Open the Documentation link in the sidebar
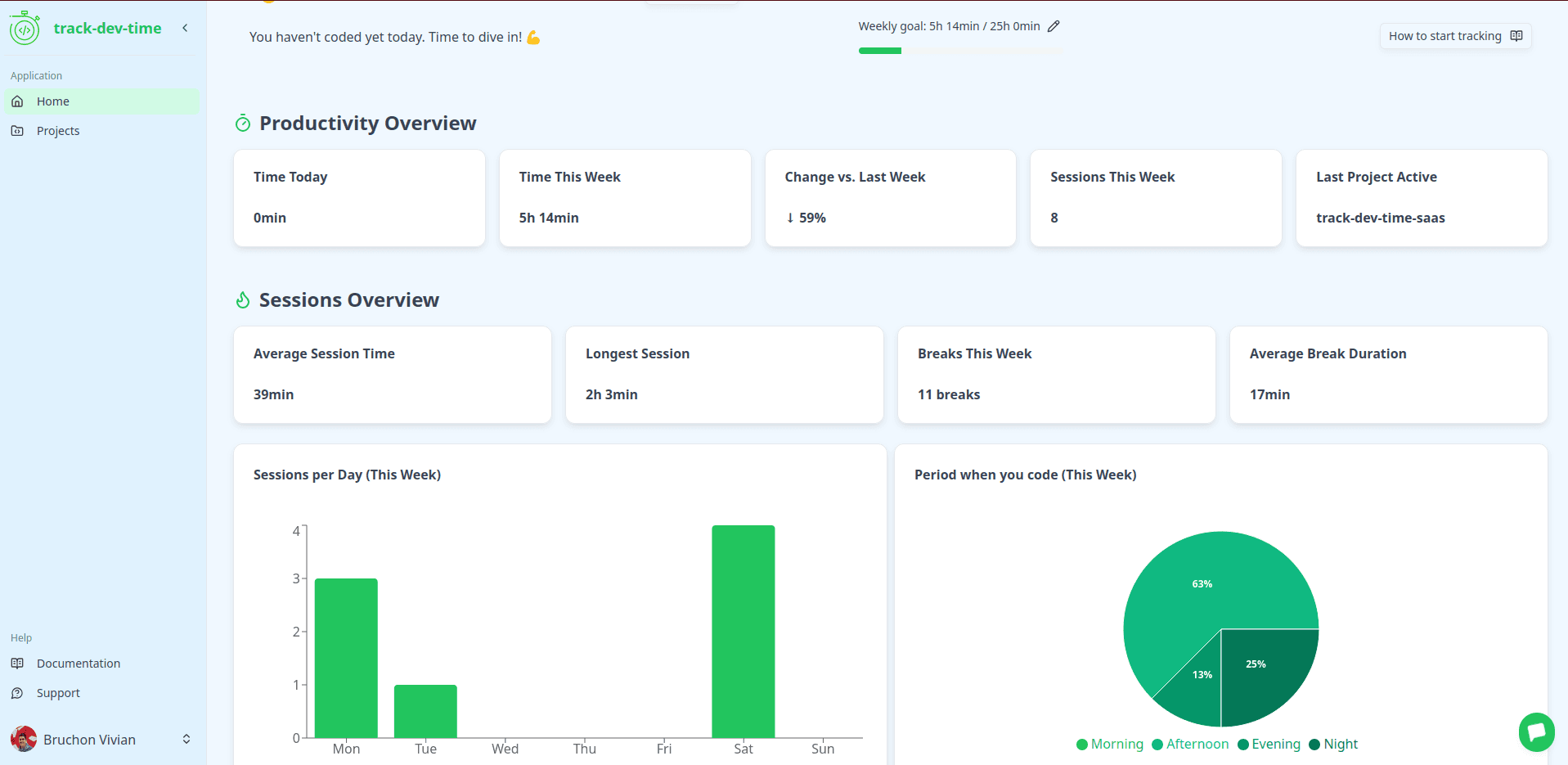Screen dimensions: 1568x765 tap(102, 664)
